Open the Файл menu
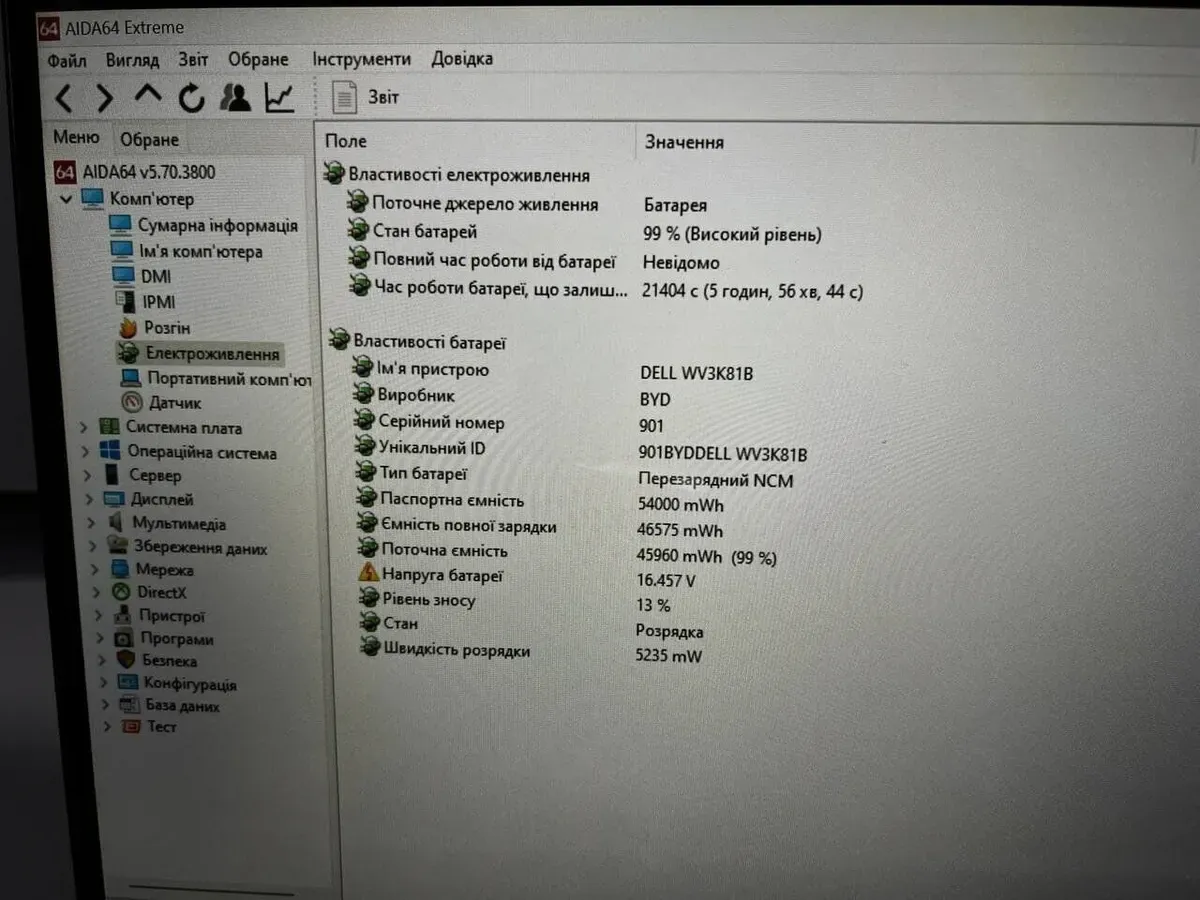 [x=67, y=60]
